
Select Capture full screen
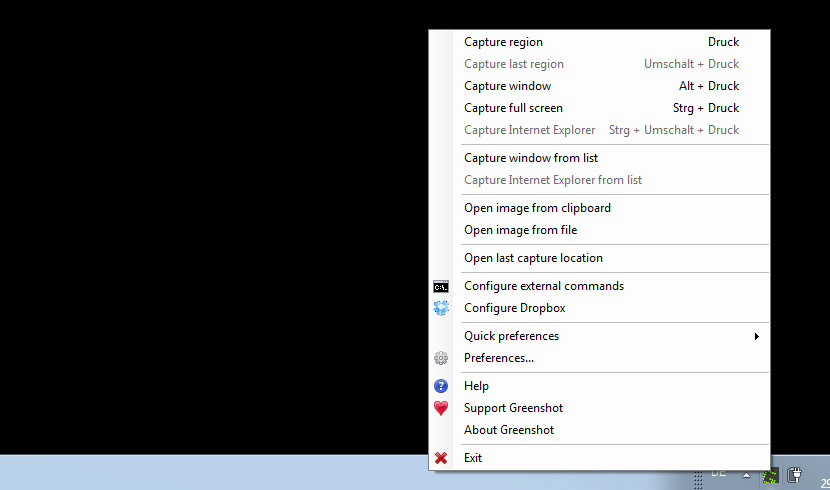click(599, 108)
